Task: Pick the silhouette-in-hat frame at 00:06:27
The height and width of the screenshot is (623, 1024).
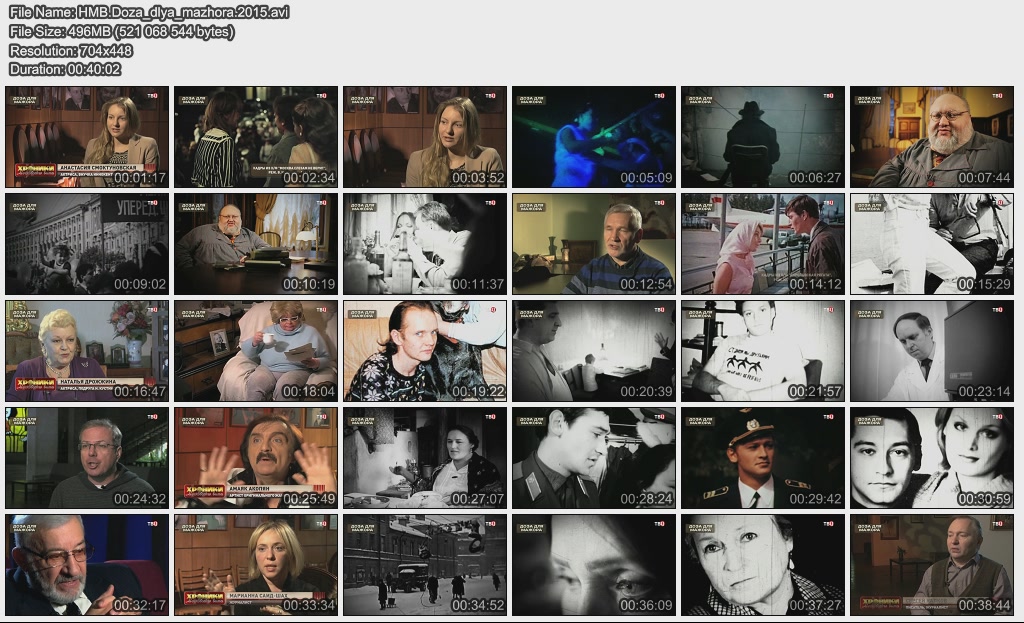Action: coord(762,137)
